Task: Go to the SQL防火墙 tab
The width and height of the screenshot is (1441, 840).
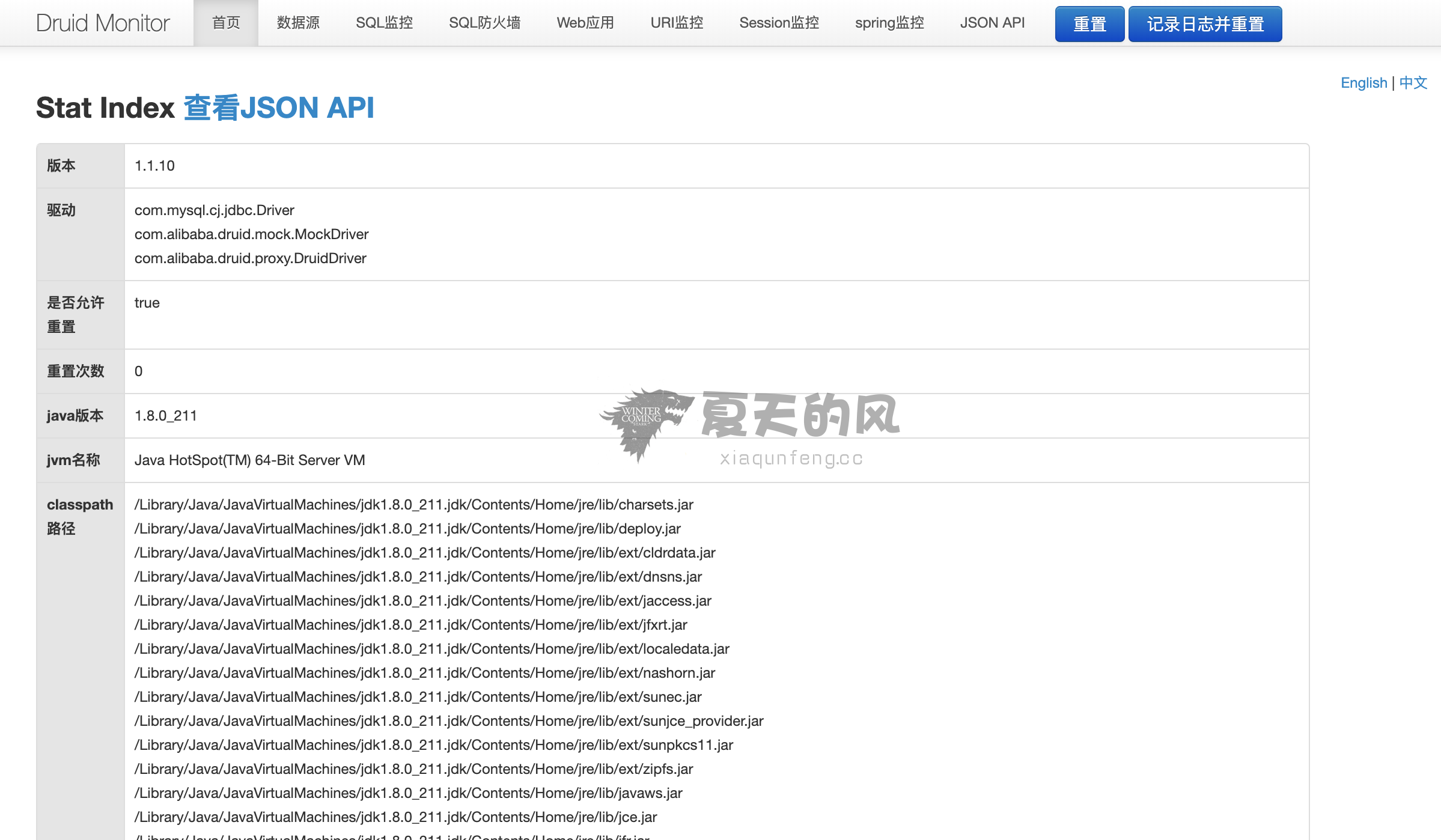Action: click(485, 23)
